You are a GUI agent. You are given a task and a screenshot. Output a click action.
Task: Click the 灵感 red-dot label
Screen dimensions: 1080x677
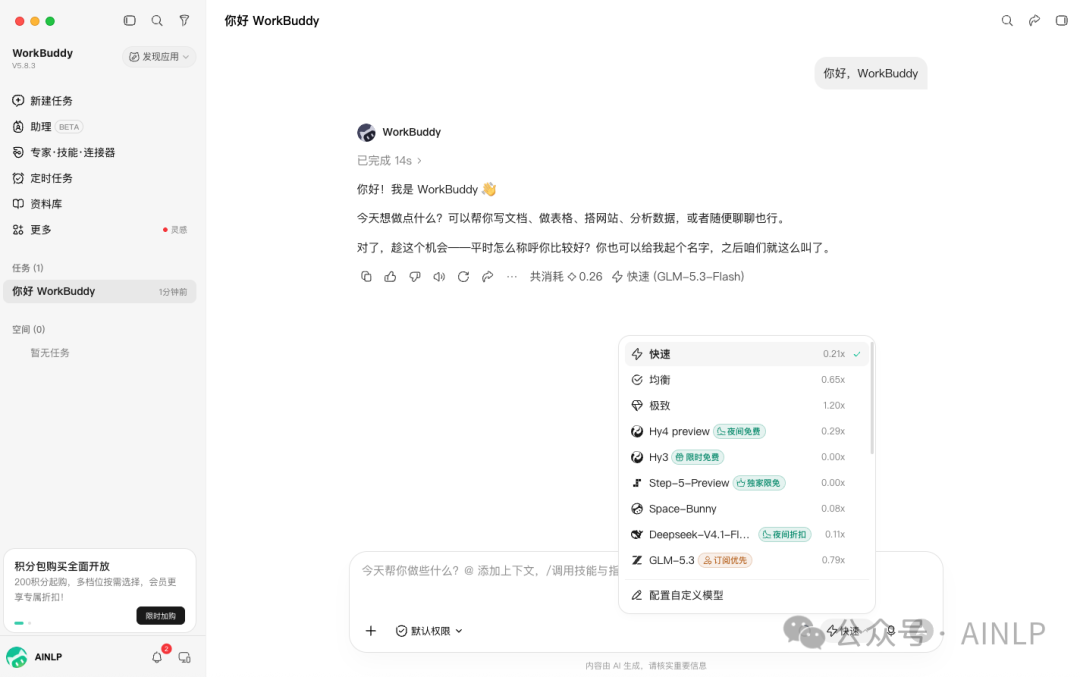(x=175, y=230)
